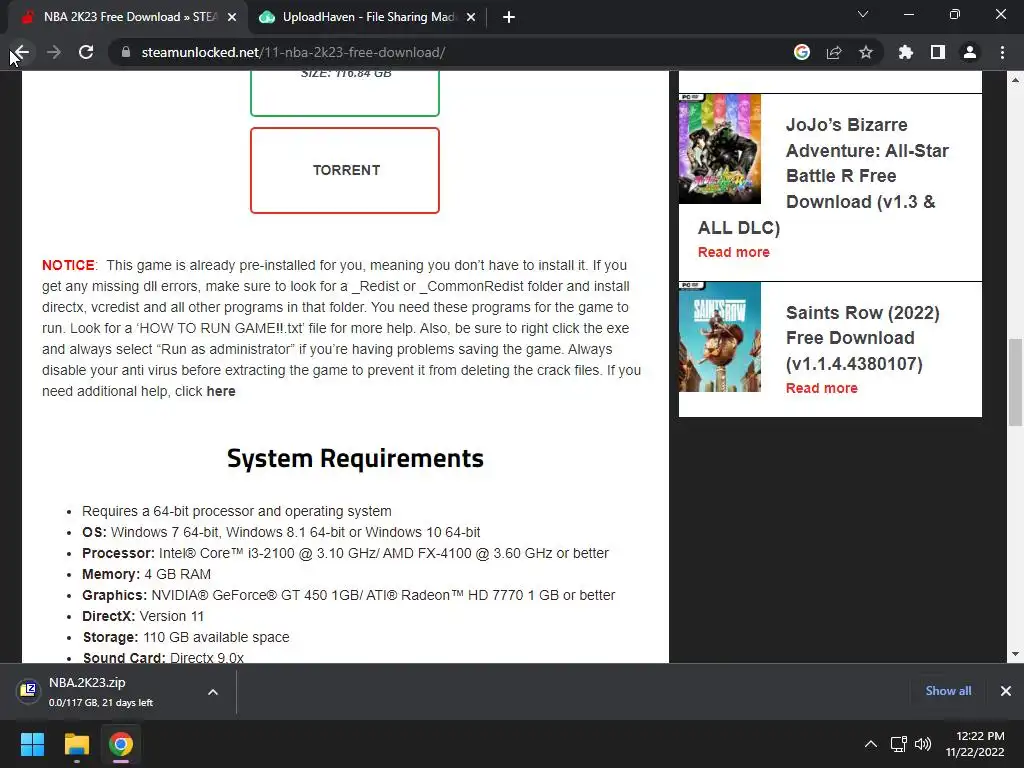
Task: Click the Chrome taskbar icon
Action: click(x=121, y=744)
